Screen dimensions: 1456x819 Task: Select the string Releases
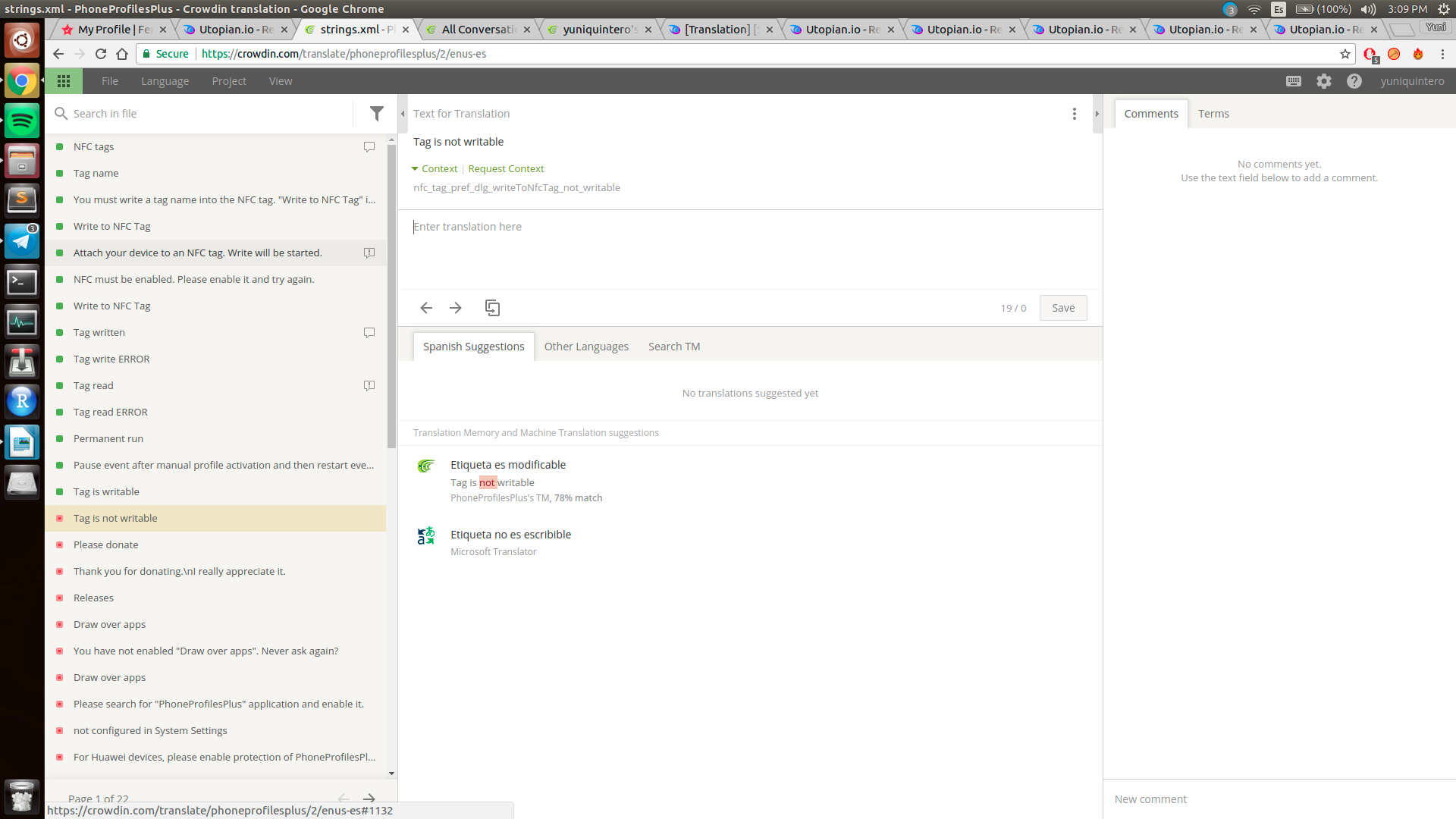tap(215, 598)
